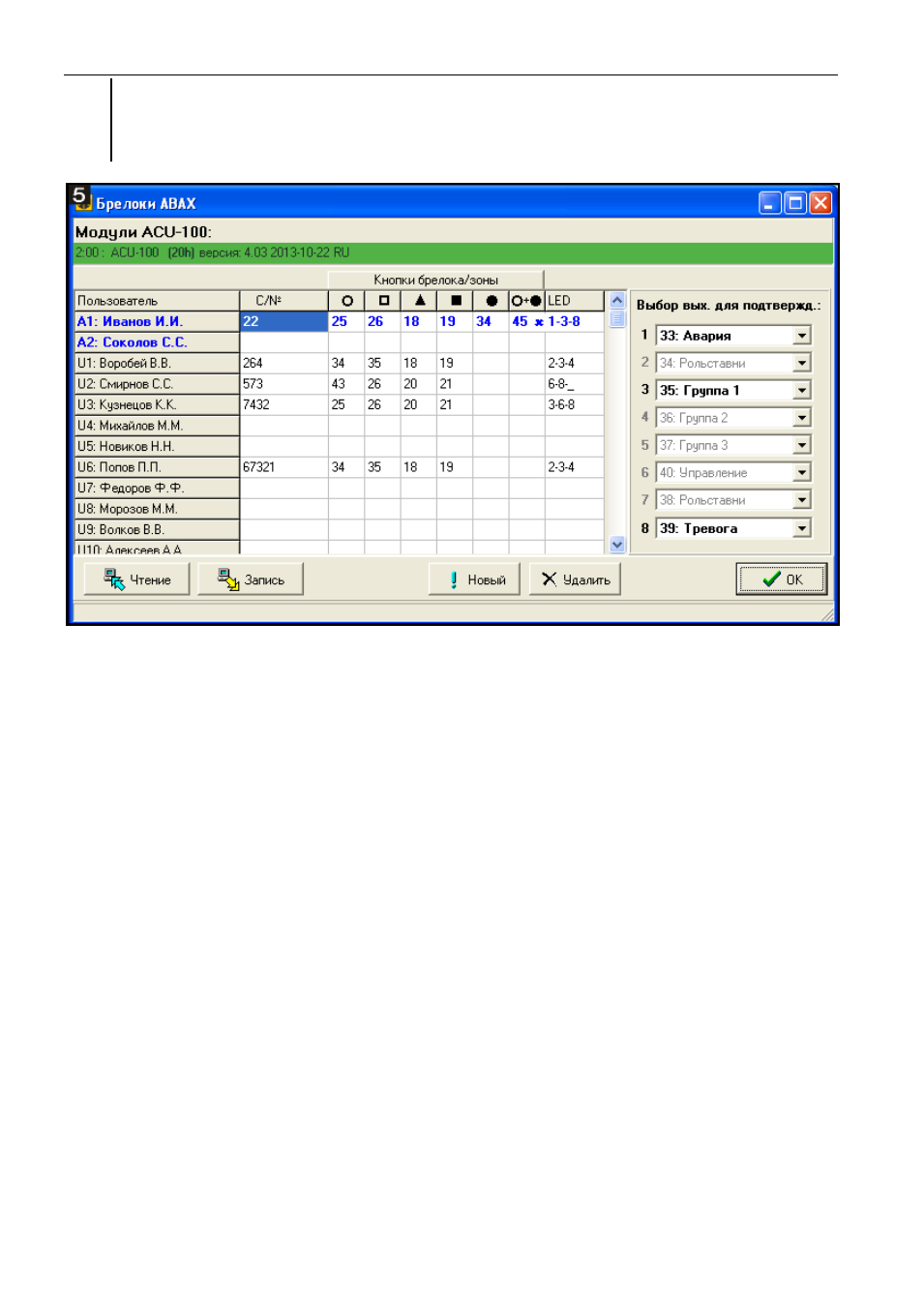The height and width of the screenshot is (1306, 924).
Task: Click the filled square button column header
Action: (455, 301)
